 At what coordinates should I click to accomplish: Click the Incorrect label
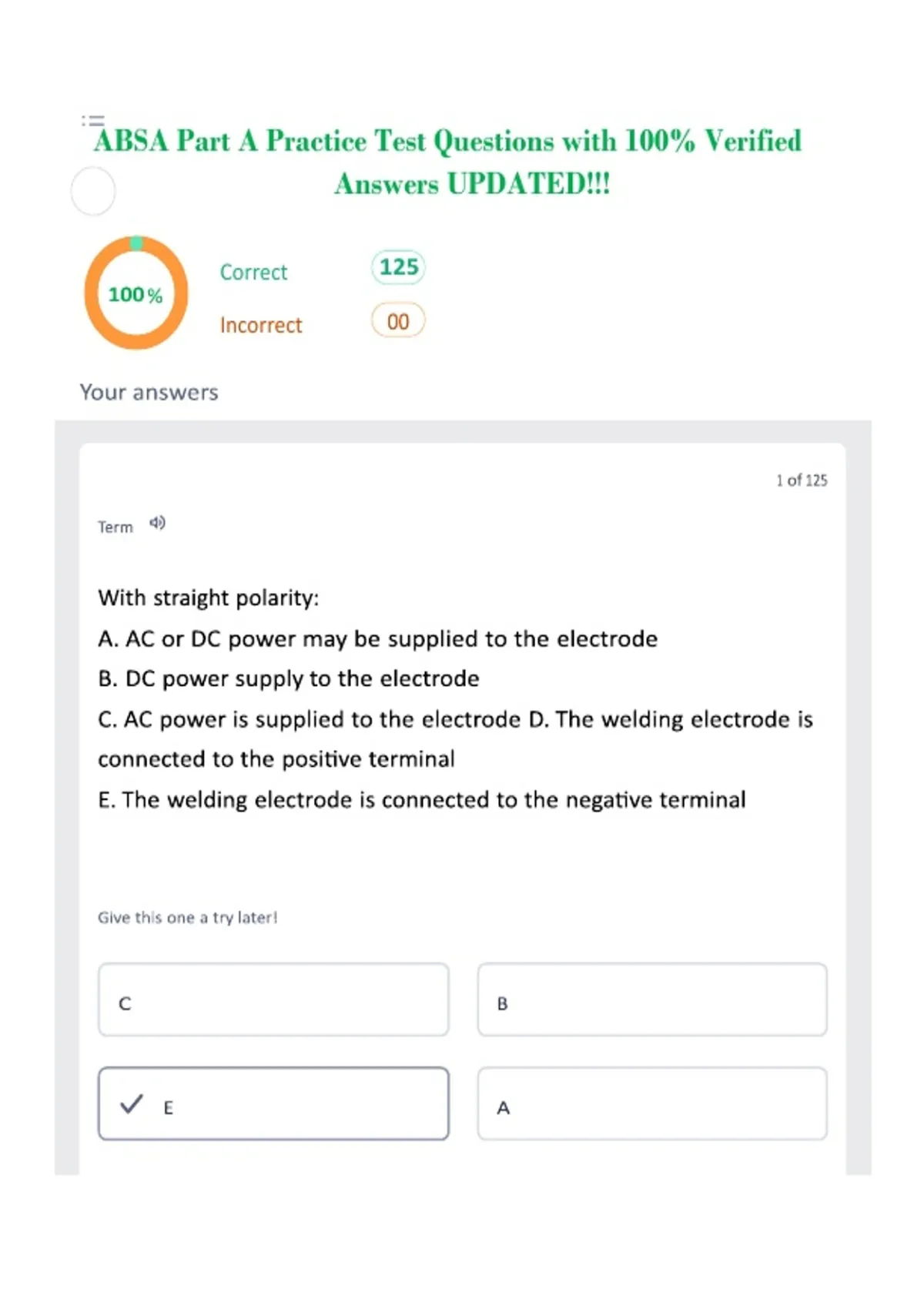coord(261,325)
